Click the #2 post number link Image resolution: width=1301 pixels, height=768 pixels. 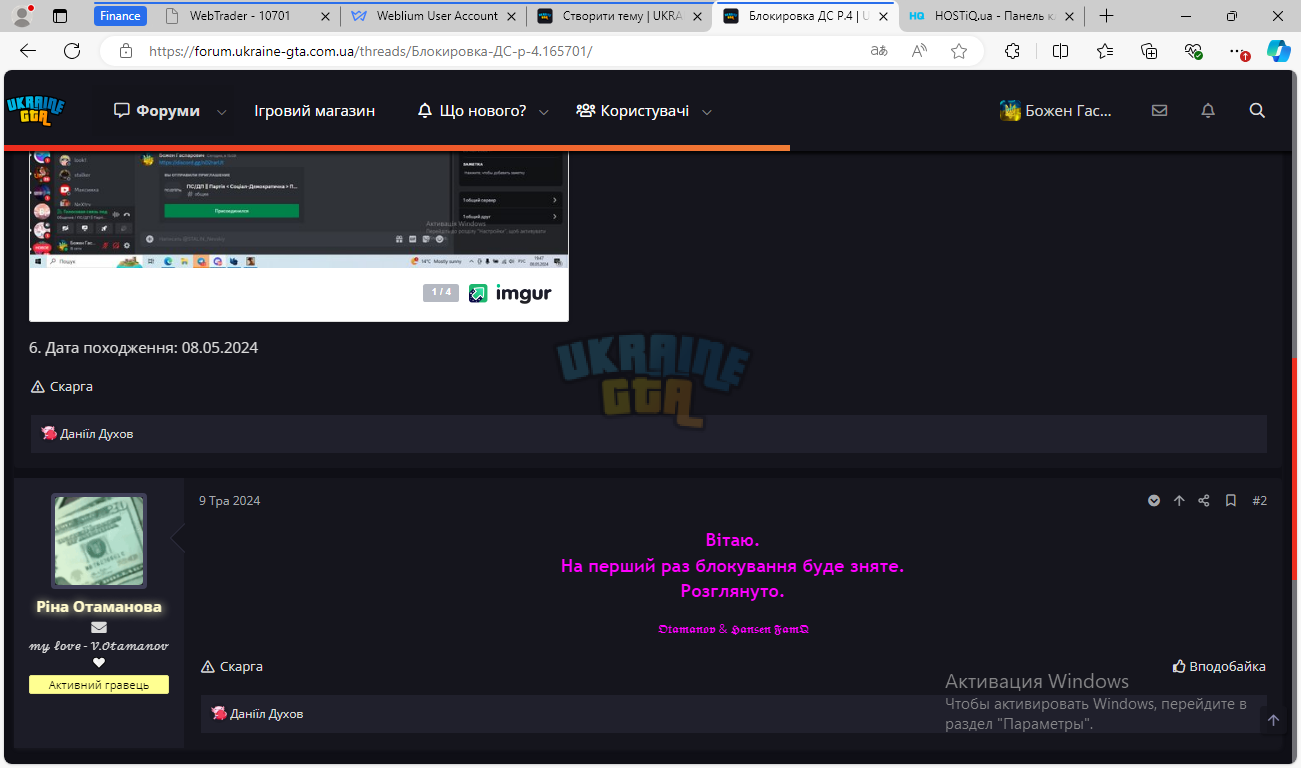click(x=1260, y=500)
